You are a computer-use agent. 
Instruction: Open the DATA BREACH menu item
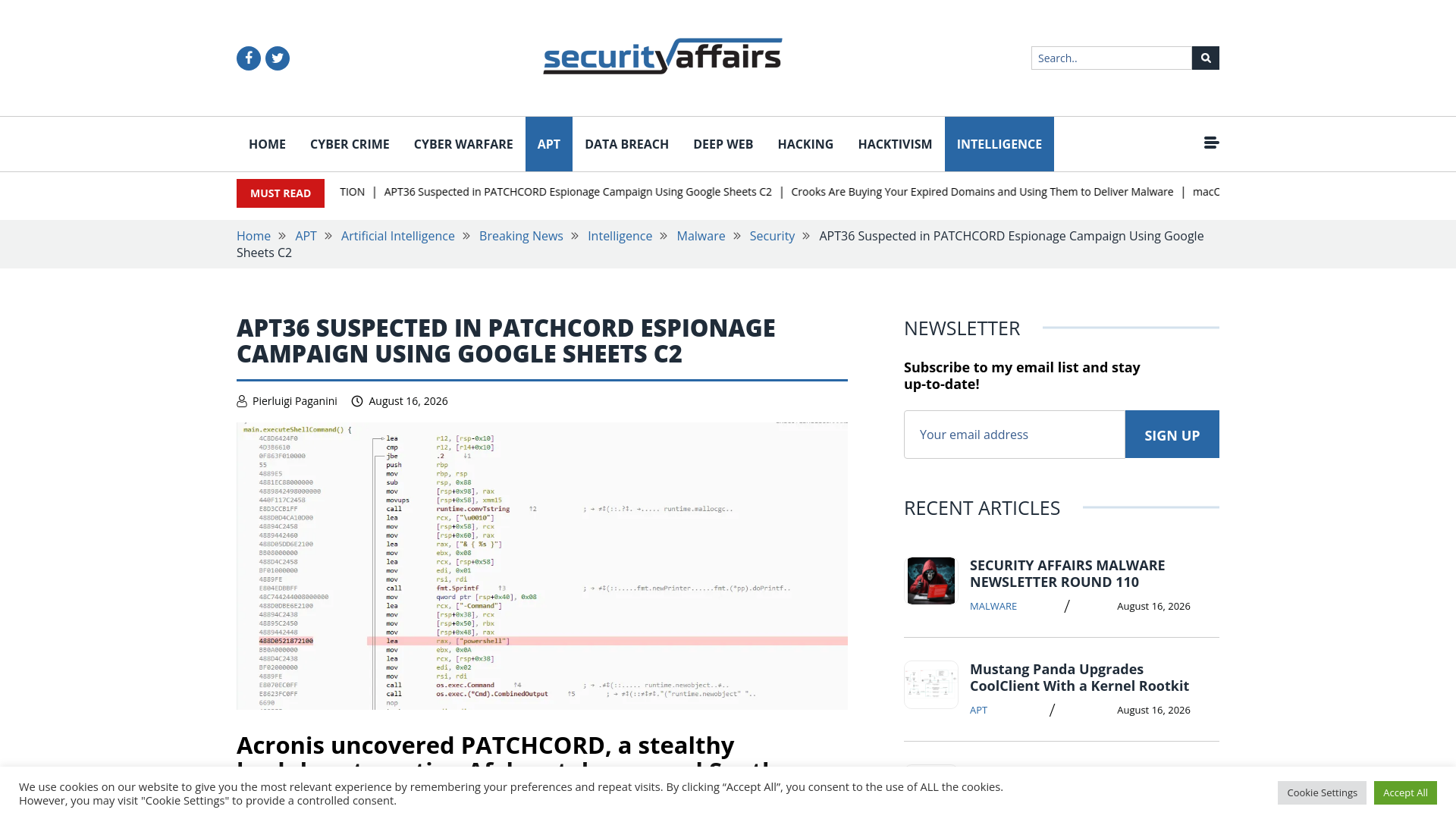point(626,144)
